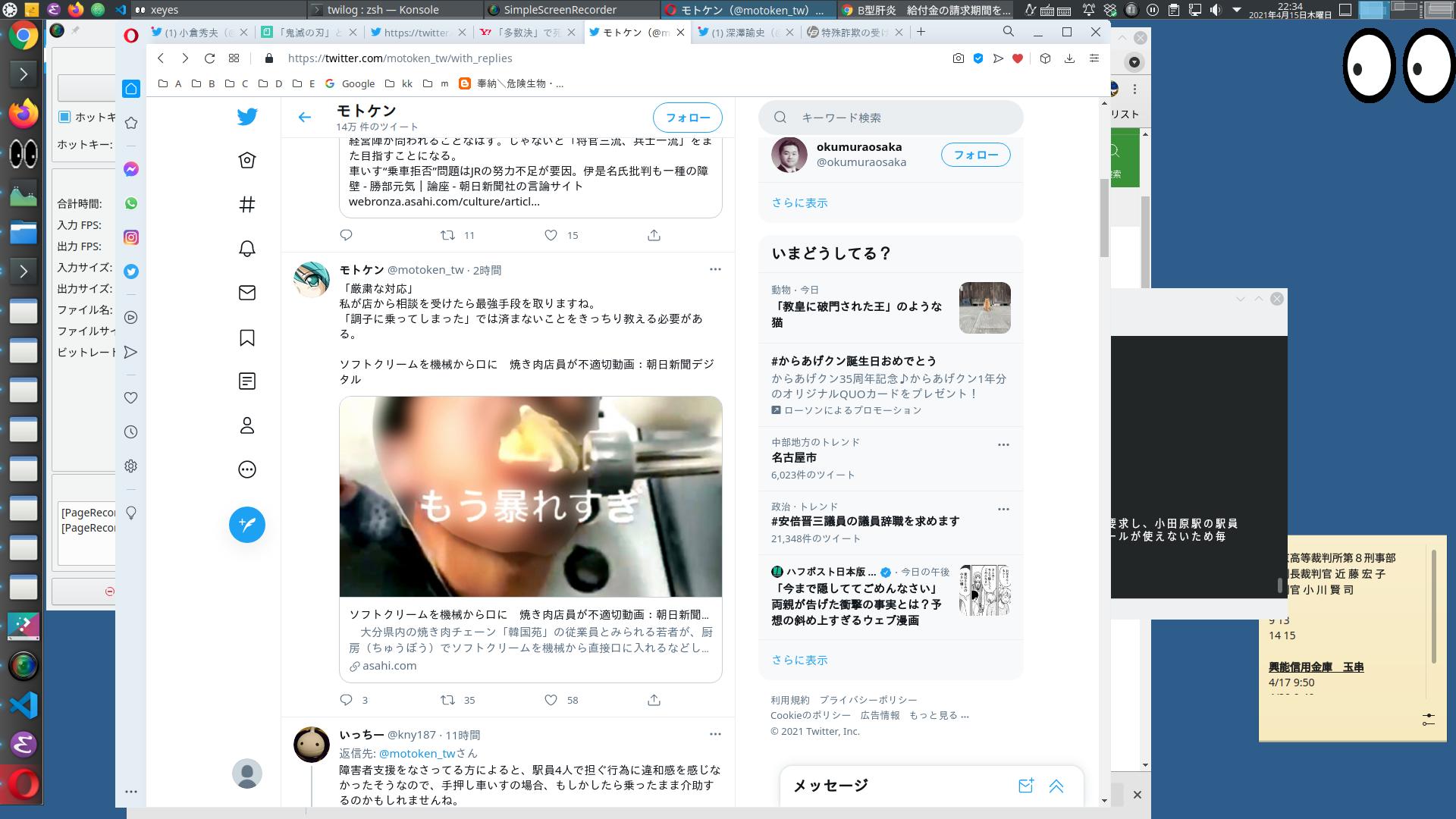The width and height of the screenshot is (1456, 819).
Task: Switch to SimpleScreenRecorder taskbar window
Action: coord(571,10)
